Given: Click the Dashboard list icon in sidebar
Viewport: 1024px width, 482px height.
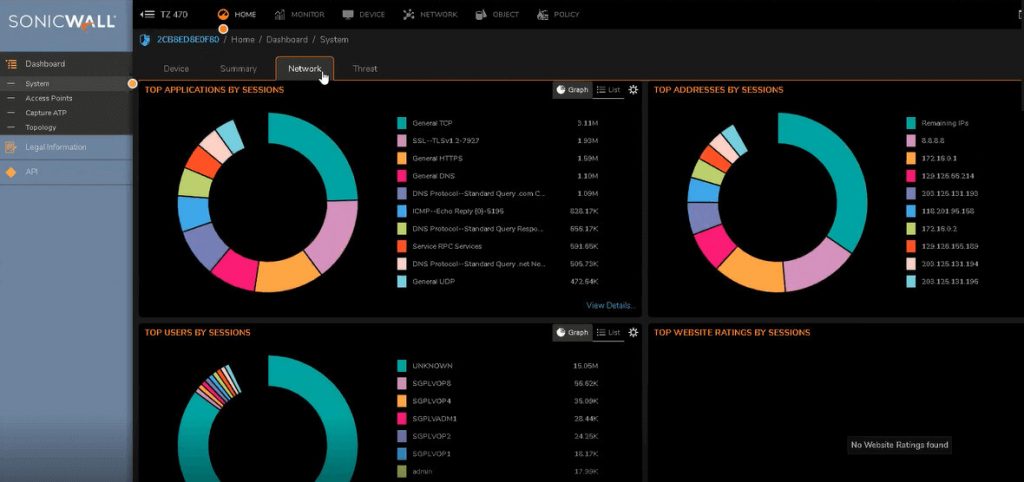Looking at the screenshot, I should click(x=10, y=64).
